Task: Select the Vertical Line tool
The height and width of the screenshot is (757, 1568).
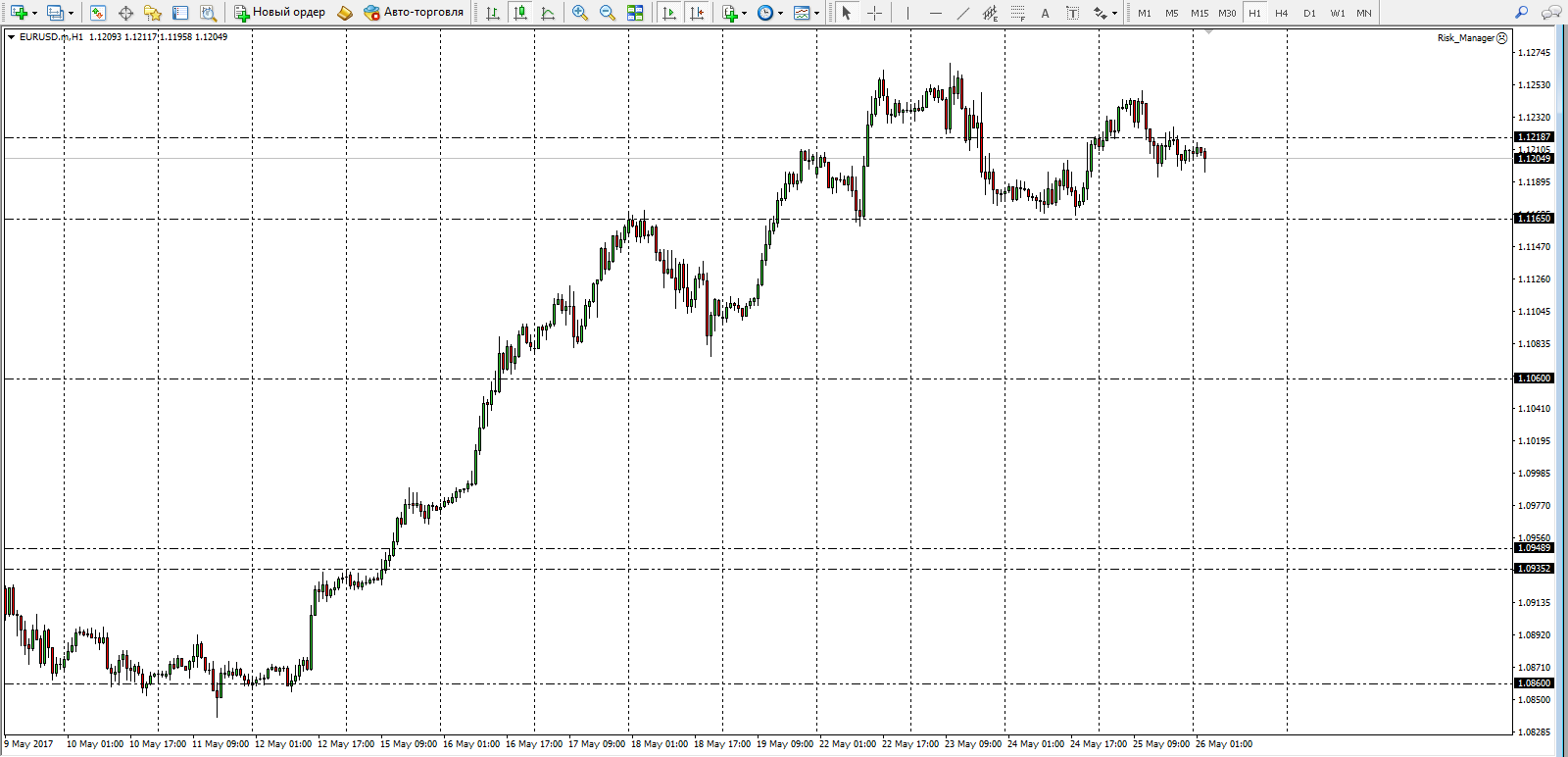Action: pos(907,13)
